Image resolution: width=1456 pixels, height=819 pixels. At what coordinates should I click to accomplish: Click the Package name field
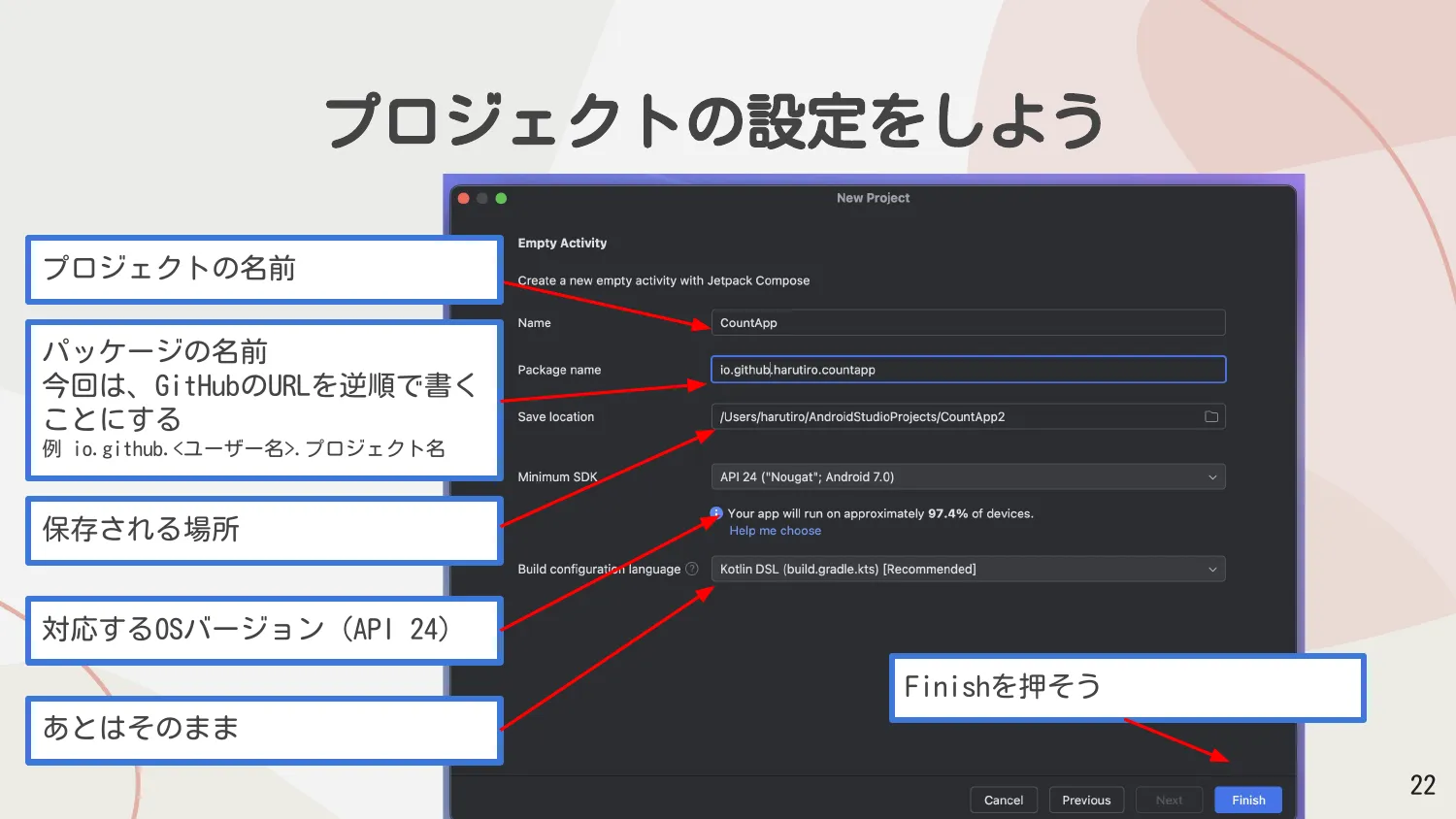968,369
